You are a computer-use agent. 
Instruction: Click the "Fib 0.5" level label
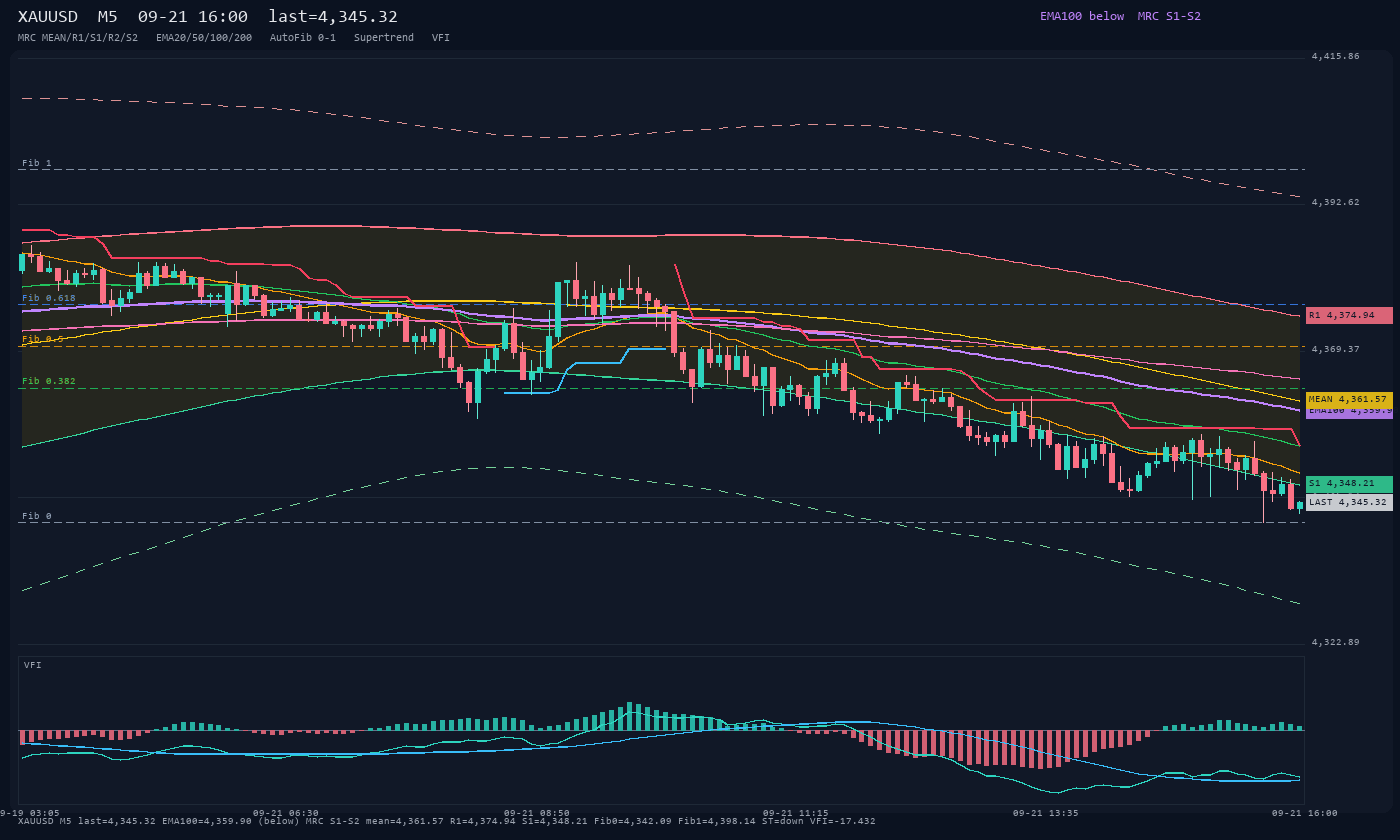(43, 340)
